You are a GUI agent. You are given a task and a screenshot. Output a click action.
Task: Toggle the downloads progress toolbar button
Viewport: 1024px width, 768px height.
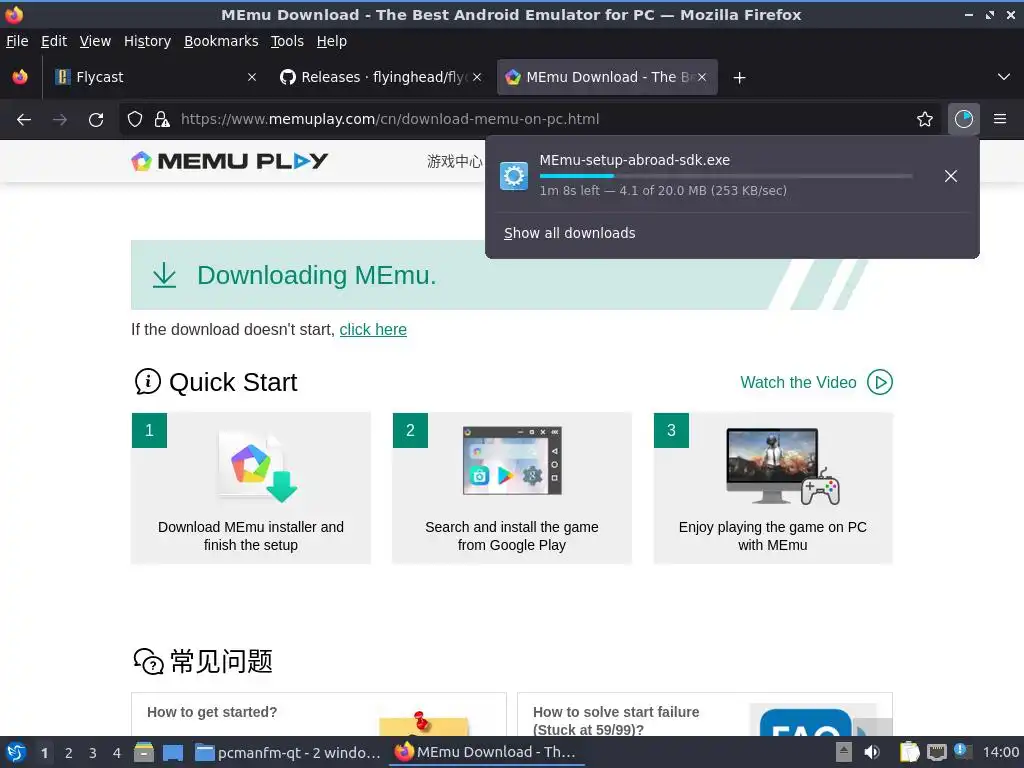(963, 119)
